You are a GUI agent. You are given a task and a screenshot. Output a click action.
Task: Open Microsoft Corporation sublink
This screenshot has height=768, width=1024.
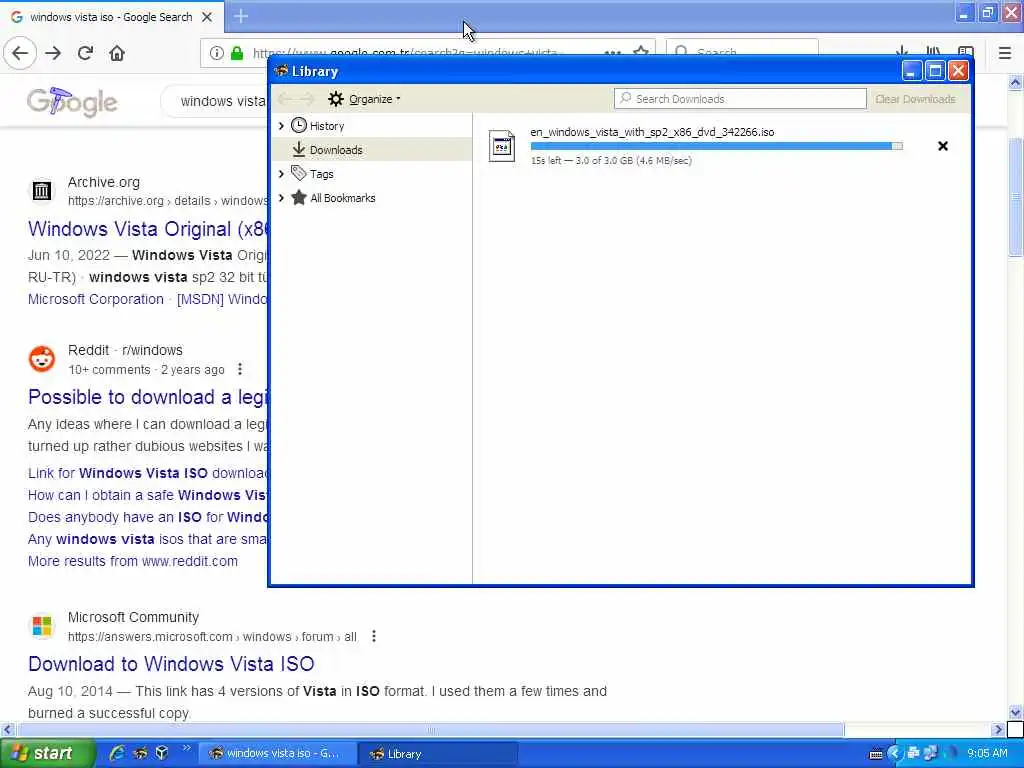[x=96, y=300]
